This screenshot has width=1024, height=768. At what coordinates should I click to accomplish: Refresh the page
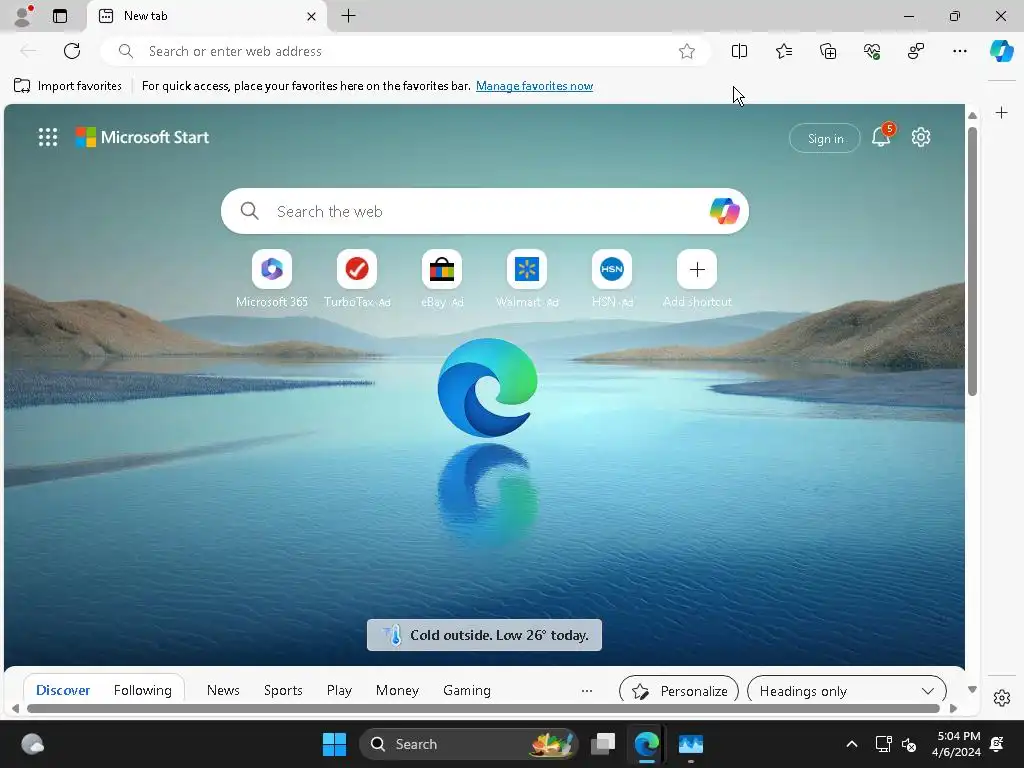click(x=72, y=51)
